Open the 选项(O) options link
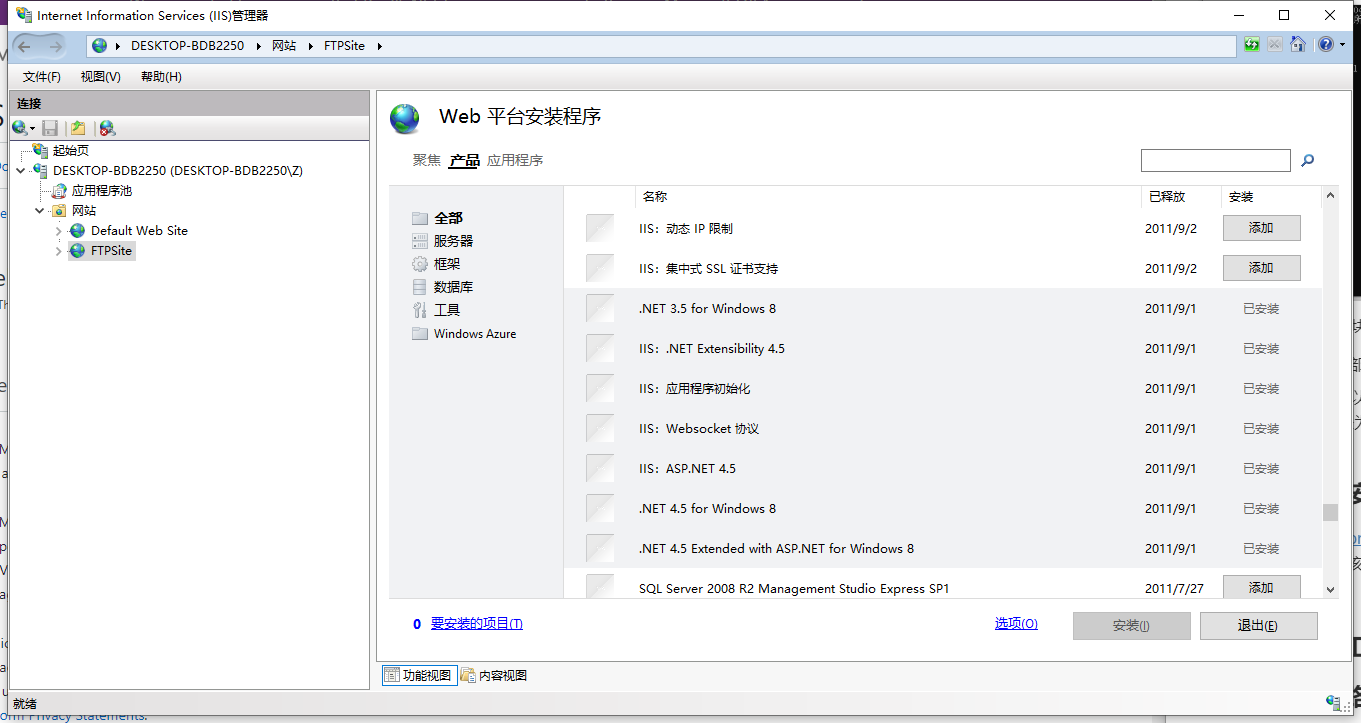1361x723 pixels. click(1016, 624)
